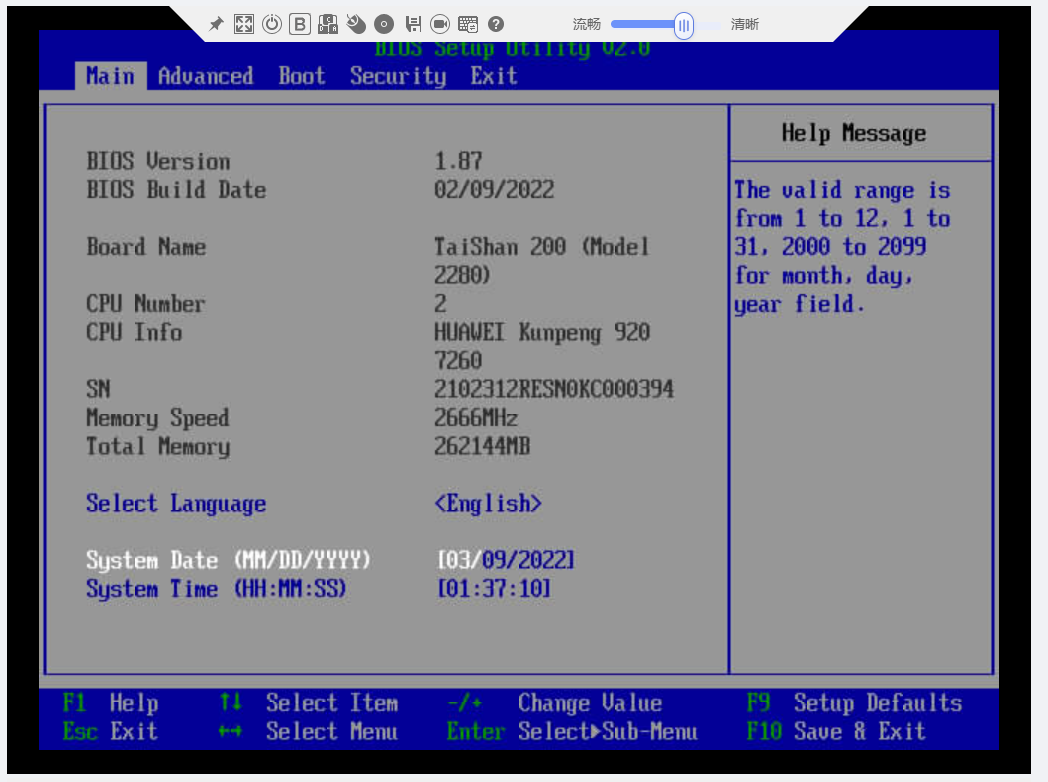Click the 流畅 smooth quality label

(587, 25)
